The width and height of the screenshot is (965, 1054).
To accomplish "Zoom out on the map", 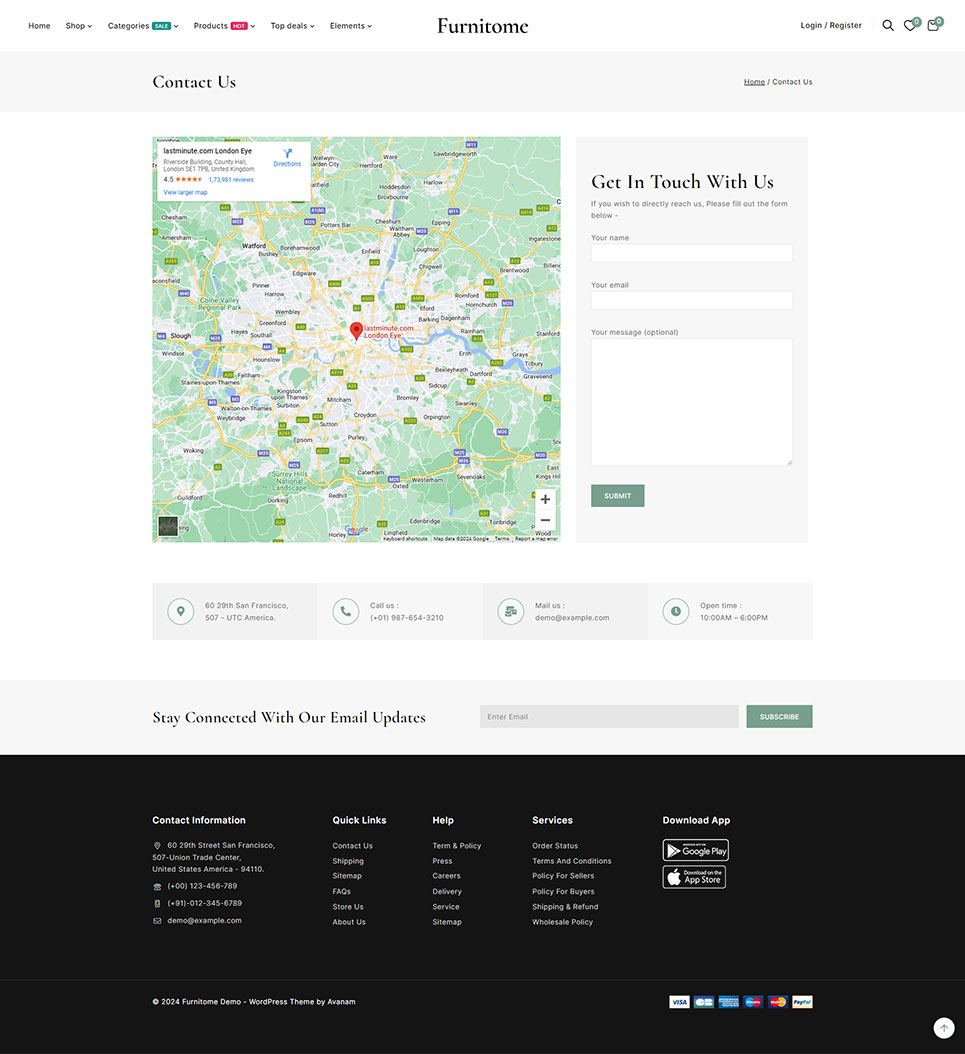I will point(545,520).
